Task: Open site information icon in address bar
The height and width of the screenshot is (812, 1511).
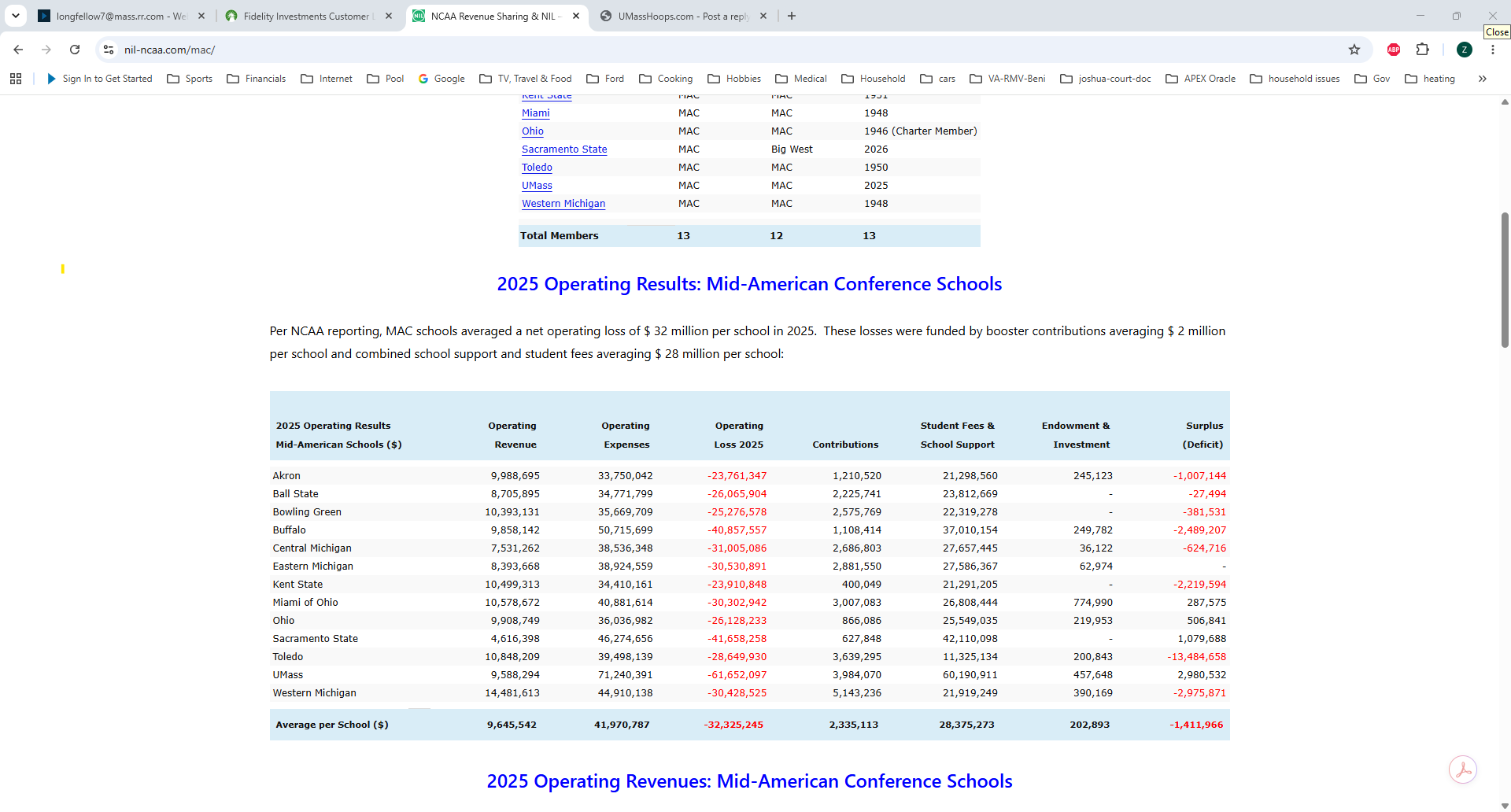Action: tap(109, 50)
